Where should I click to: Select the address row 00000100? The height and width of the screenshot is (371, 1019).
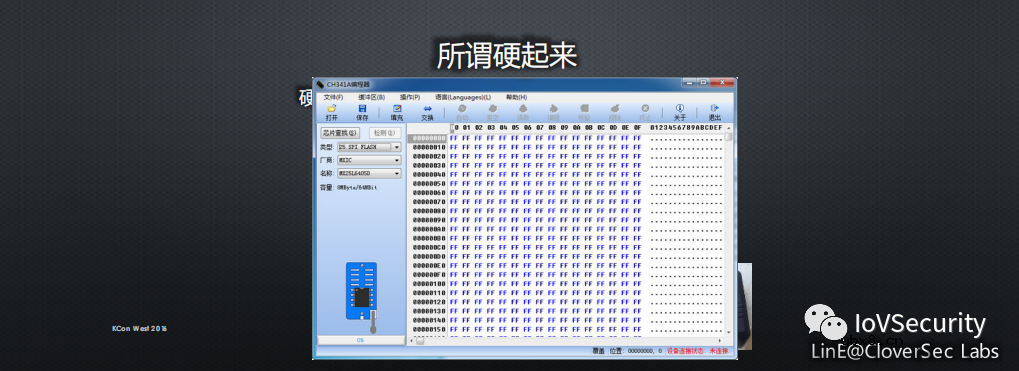[428, 284]
